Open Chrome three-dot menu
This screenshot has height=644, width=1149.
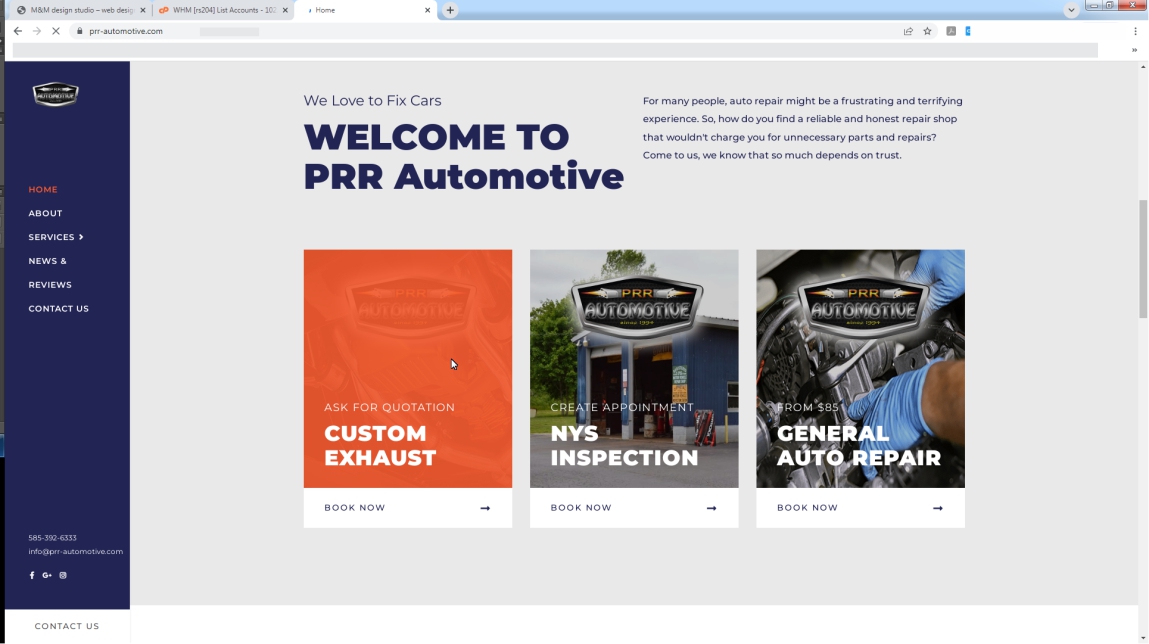(x=1135, y=31)
